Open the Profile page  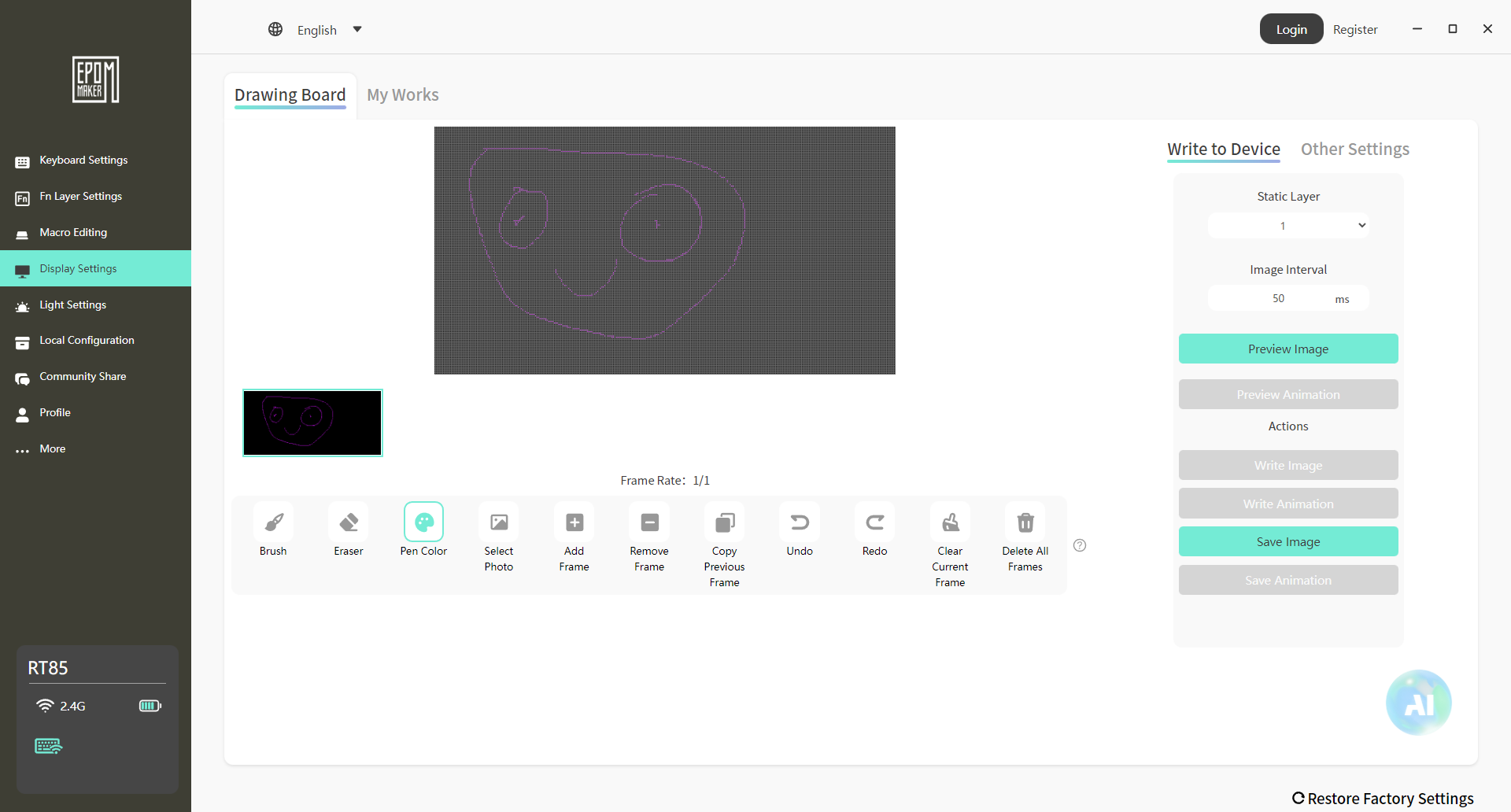tap(95, 413)
